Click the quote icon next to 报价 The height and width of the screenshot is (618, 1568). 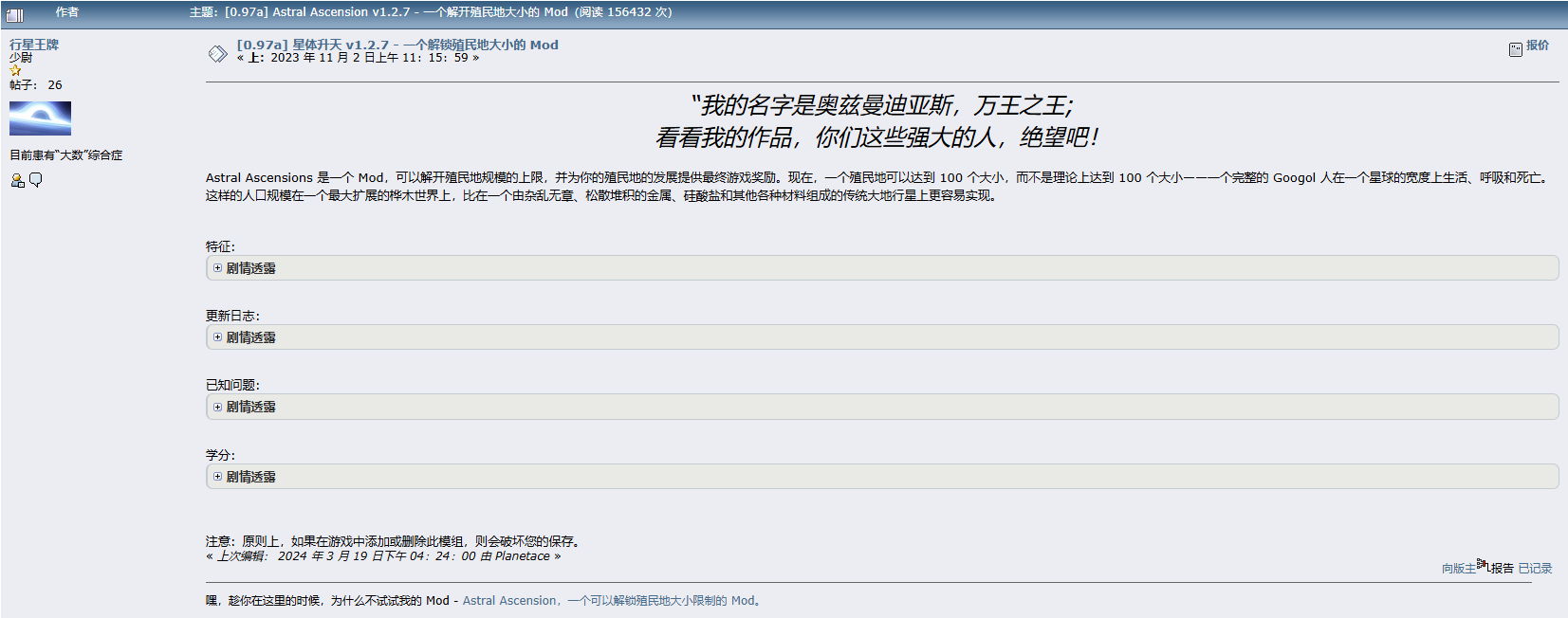coord(1515,49)
